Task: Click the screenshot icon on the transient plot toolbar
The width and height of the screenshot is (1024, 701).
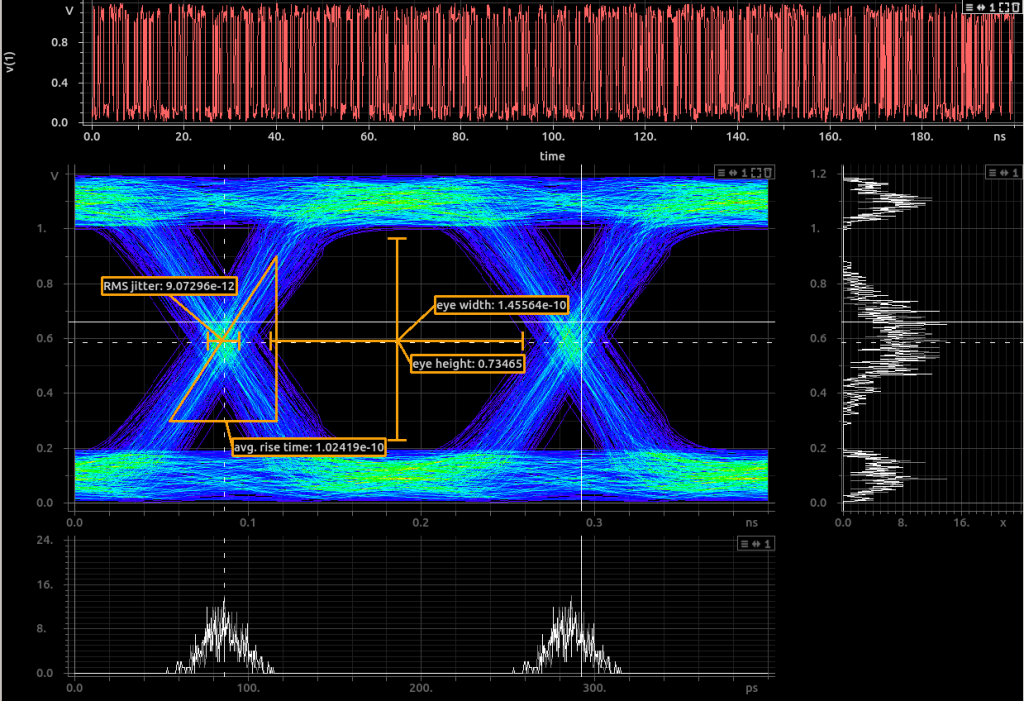Action: 1015,8
